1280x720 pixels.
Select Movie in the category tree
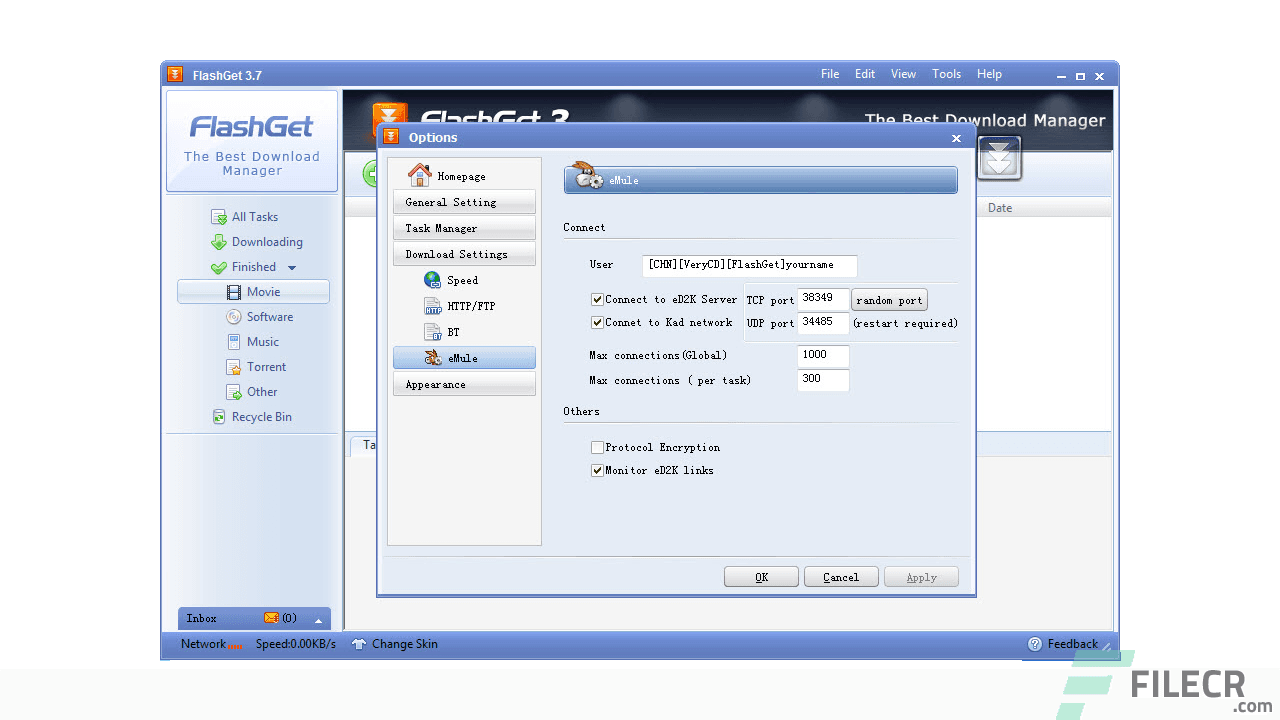click(x=253, y=292)
